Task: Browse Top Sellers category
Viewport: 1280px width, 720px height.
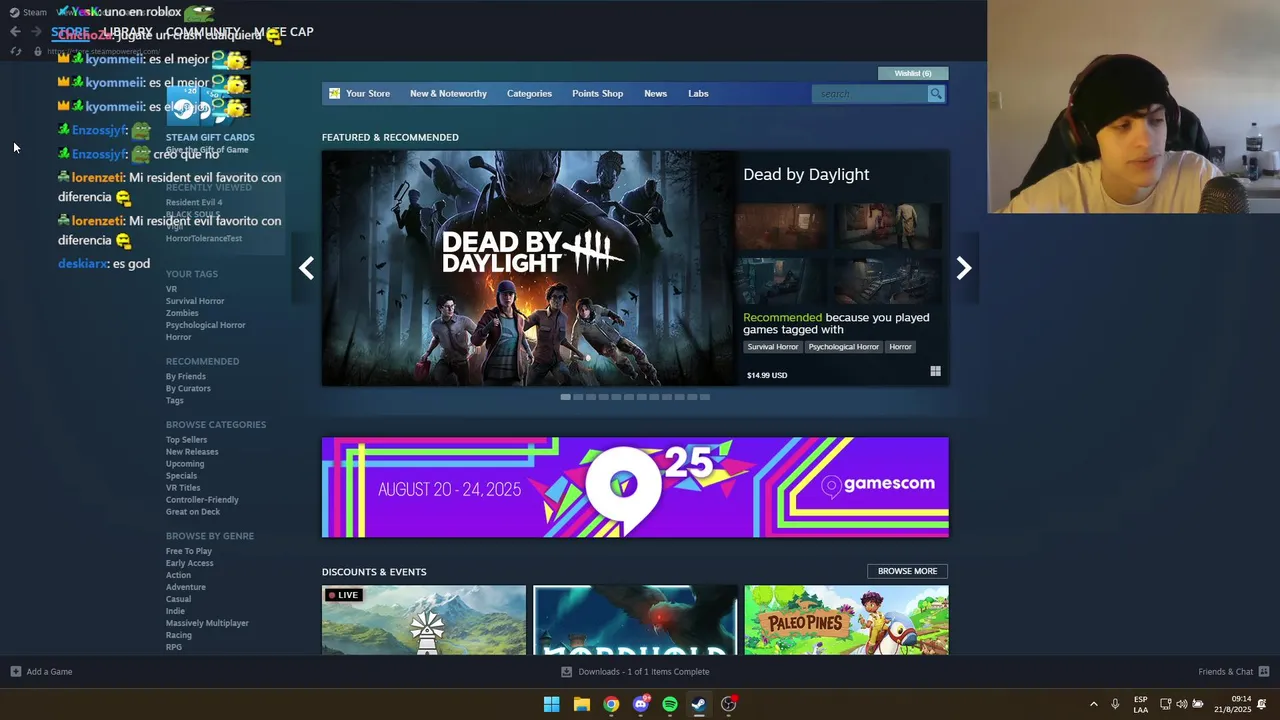Action: (187, 440)
